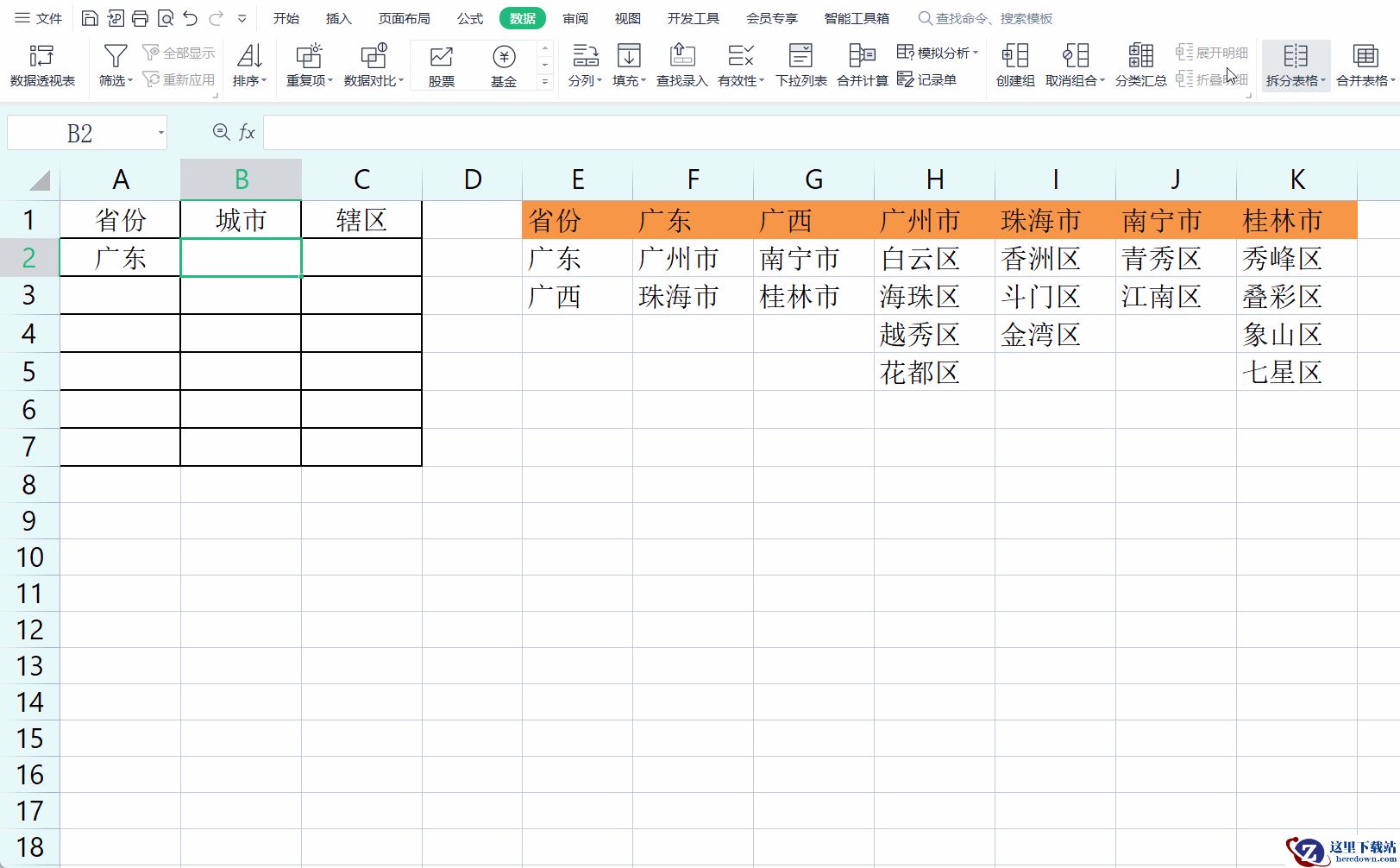Click into the formula bar
Screen dimensions: 1400x868
coord(832,132)
